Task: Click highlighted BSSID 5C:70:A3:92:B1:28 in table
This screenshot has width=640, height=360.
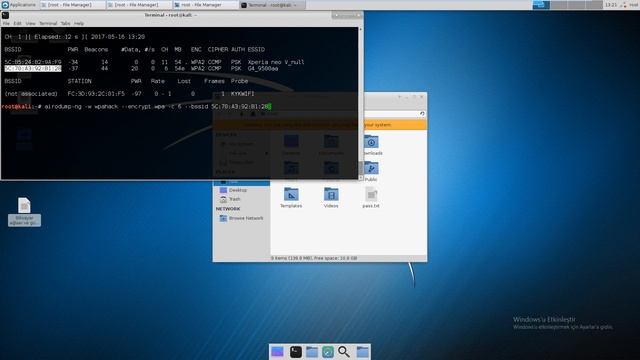Action: (x=33, y=69)
